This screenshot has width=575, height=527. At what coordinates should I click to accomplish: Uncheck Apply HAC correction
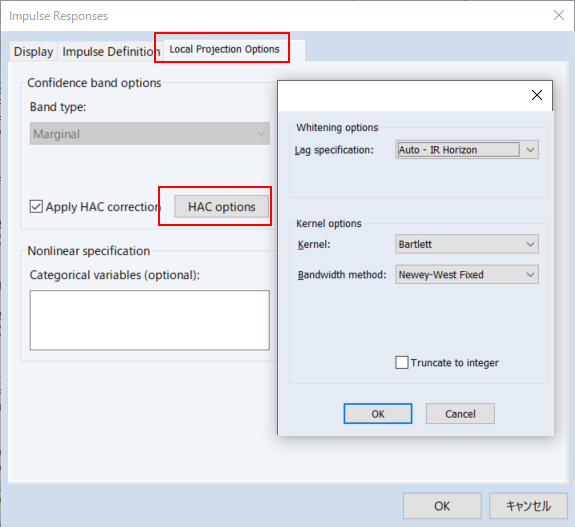coord(36,206)
